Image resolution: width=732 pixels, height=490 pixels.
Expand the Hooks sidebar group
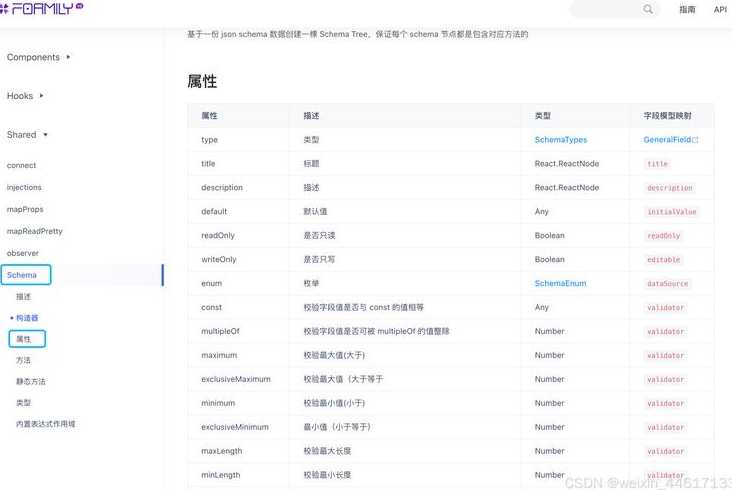pyautogui.click(x=25, y=96)
